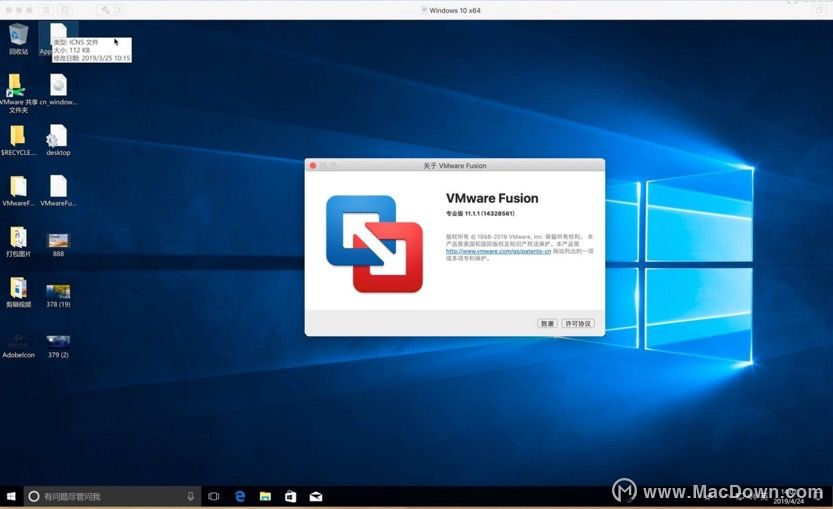Select the VMware shared folders shortcut
Screen dimensions: 833x509
tap(18, 93)
